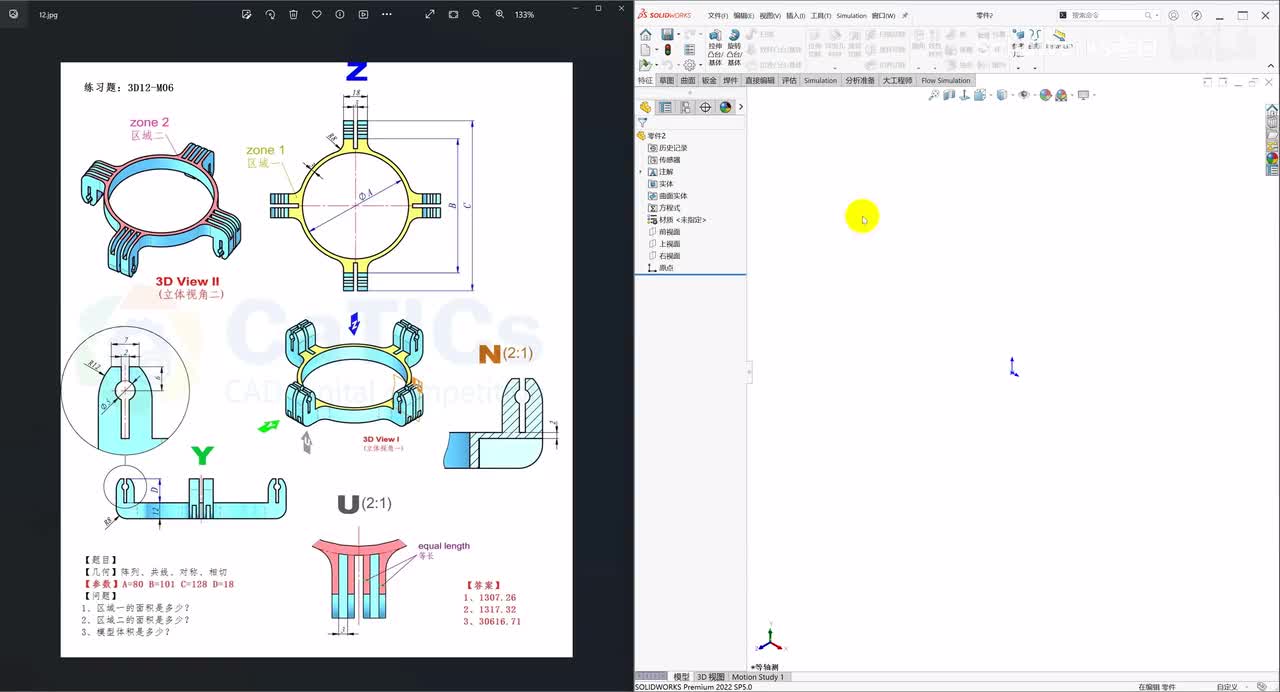Delete 12.jpg using the trash icon
Viewport: 1280px width, 692px height.
[293, 14]
